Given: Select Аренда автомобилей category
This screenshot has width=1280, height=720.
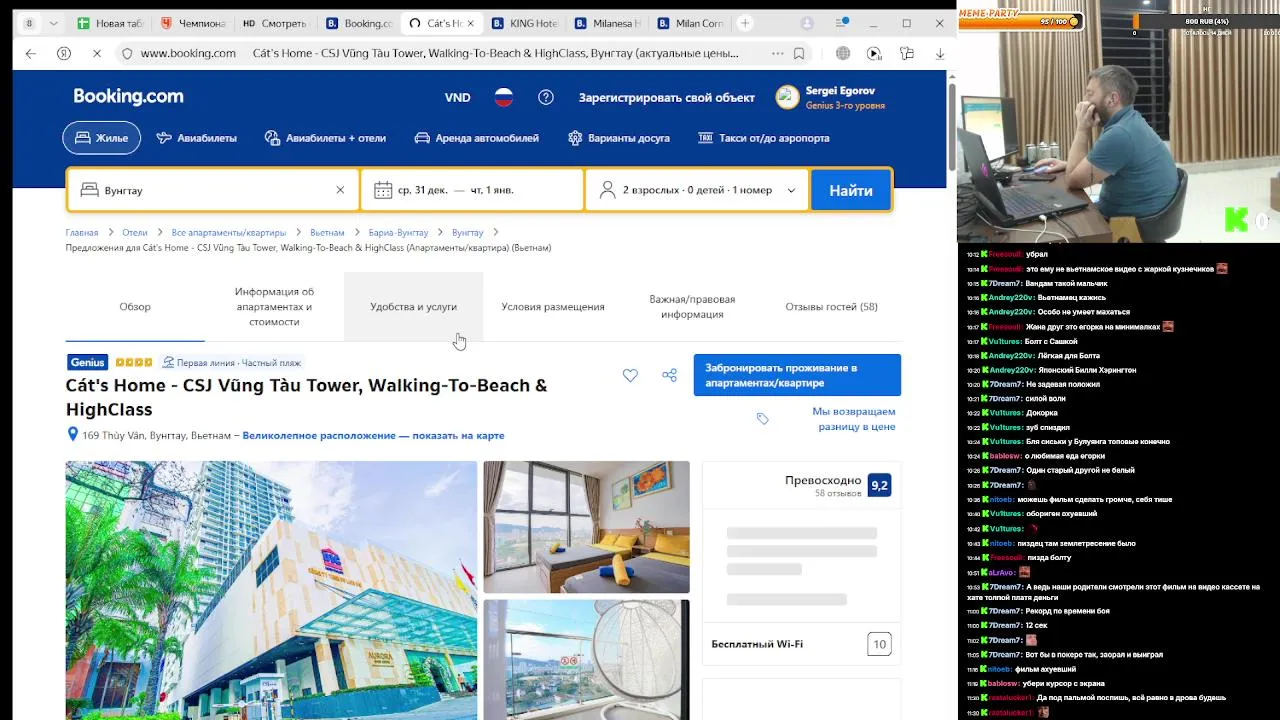Looking at the screenshot, I should pos(476,138).
